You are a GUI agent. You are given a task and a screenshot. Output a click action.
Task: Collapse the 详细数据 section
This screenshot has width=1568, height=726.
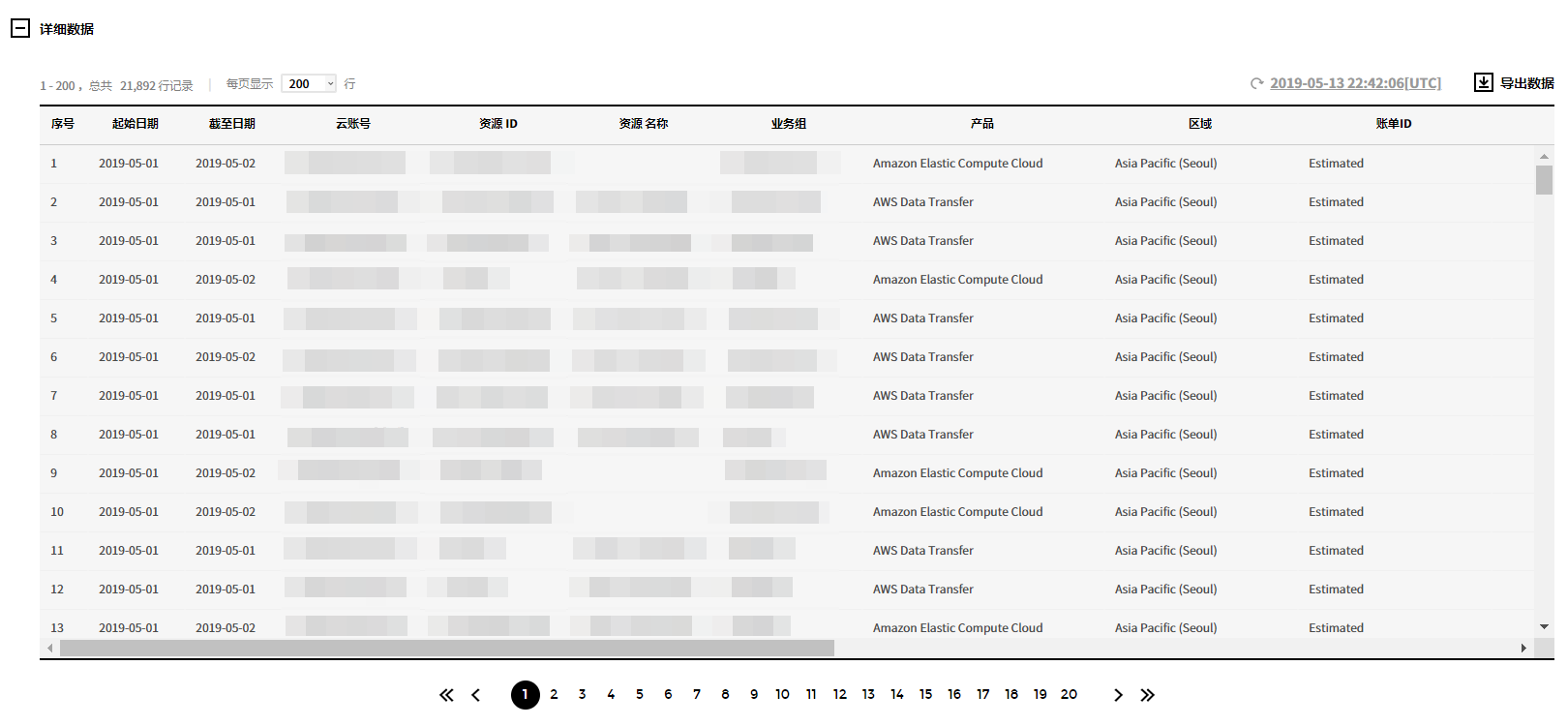point(20,28)
